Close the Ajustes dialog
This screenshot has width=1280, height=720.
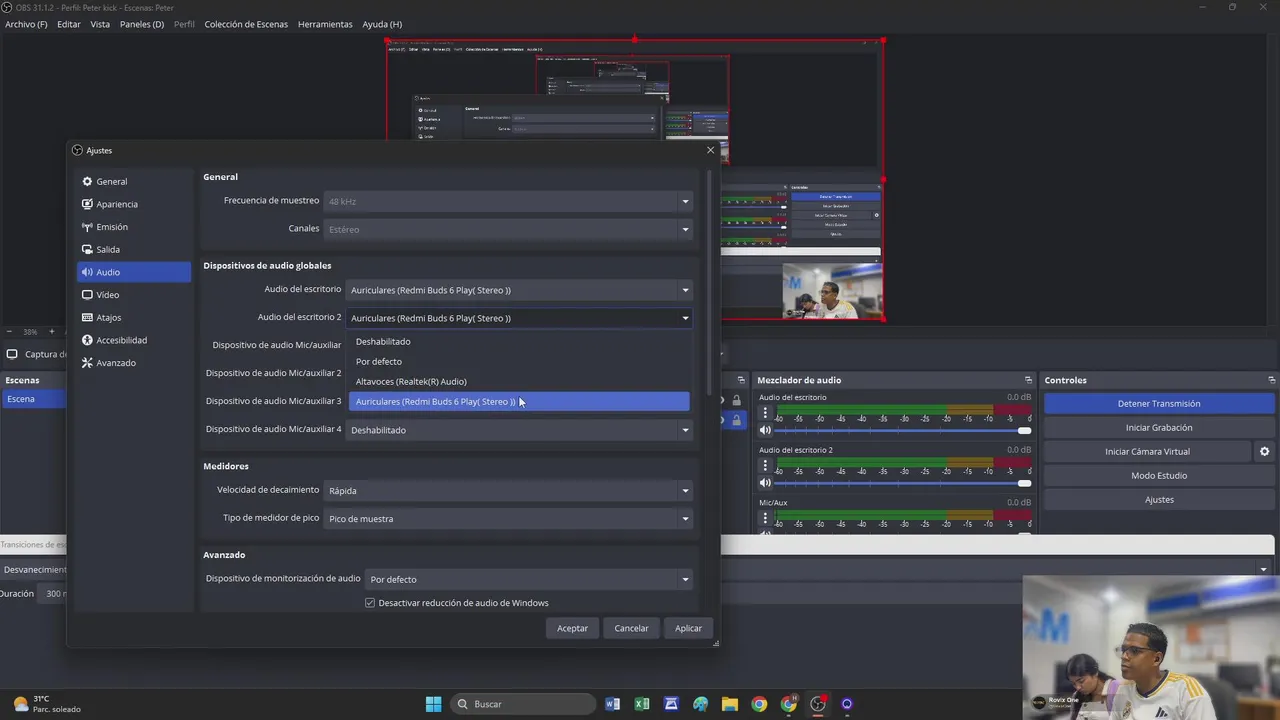711,150
